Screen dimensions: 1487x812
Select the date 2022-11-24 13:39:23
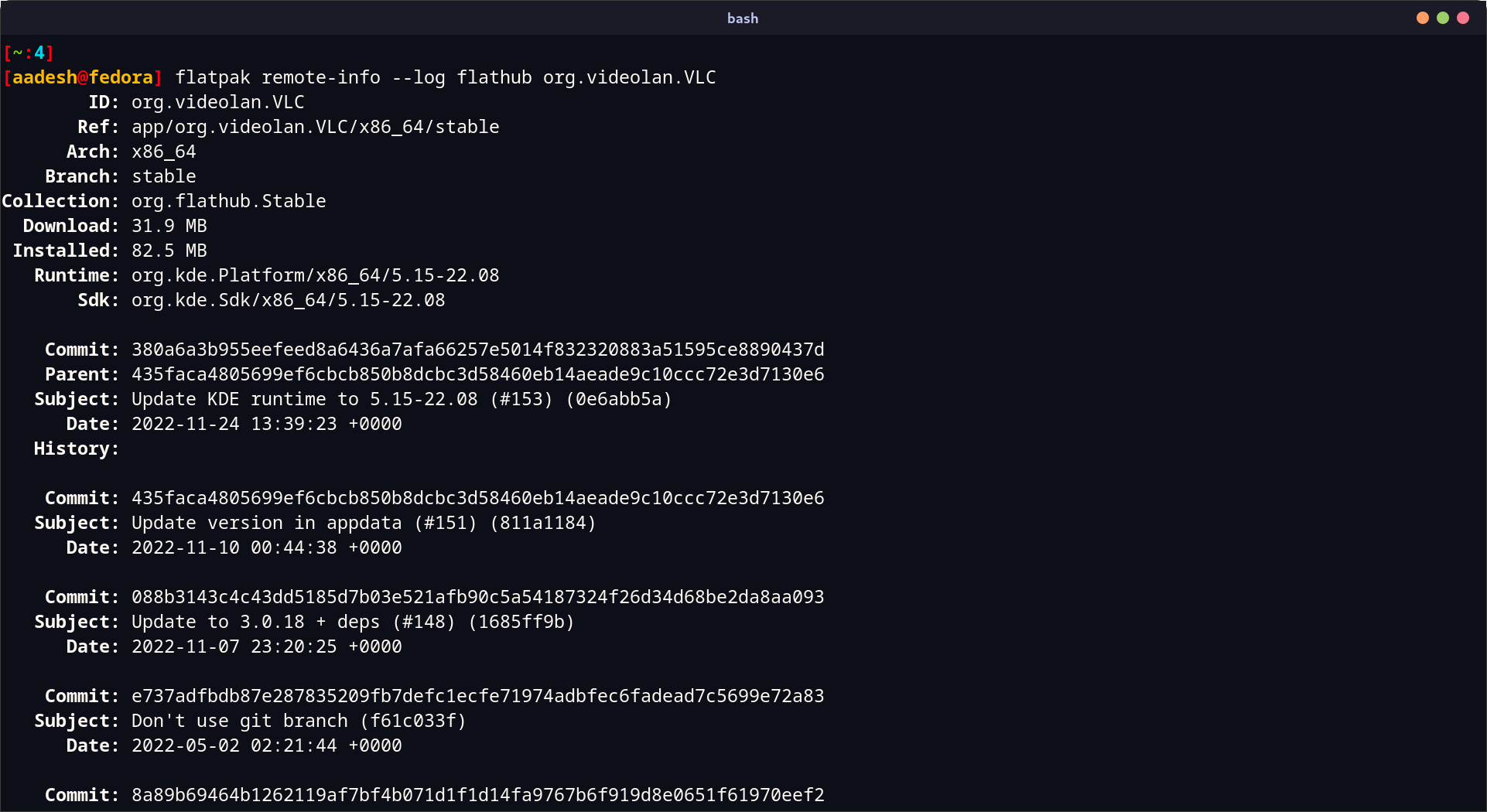click(x=266, y=423)
